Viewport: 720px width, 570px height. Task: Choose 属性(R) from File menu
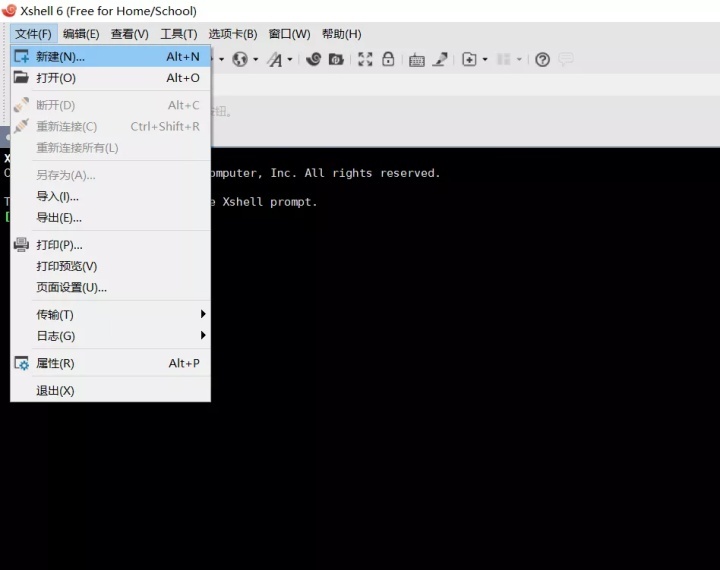[110, 363]
